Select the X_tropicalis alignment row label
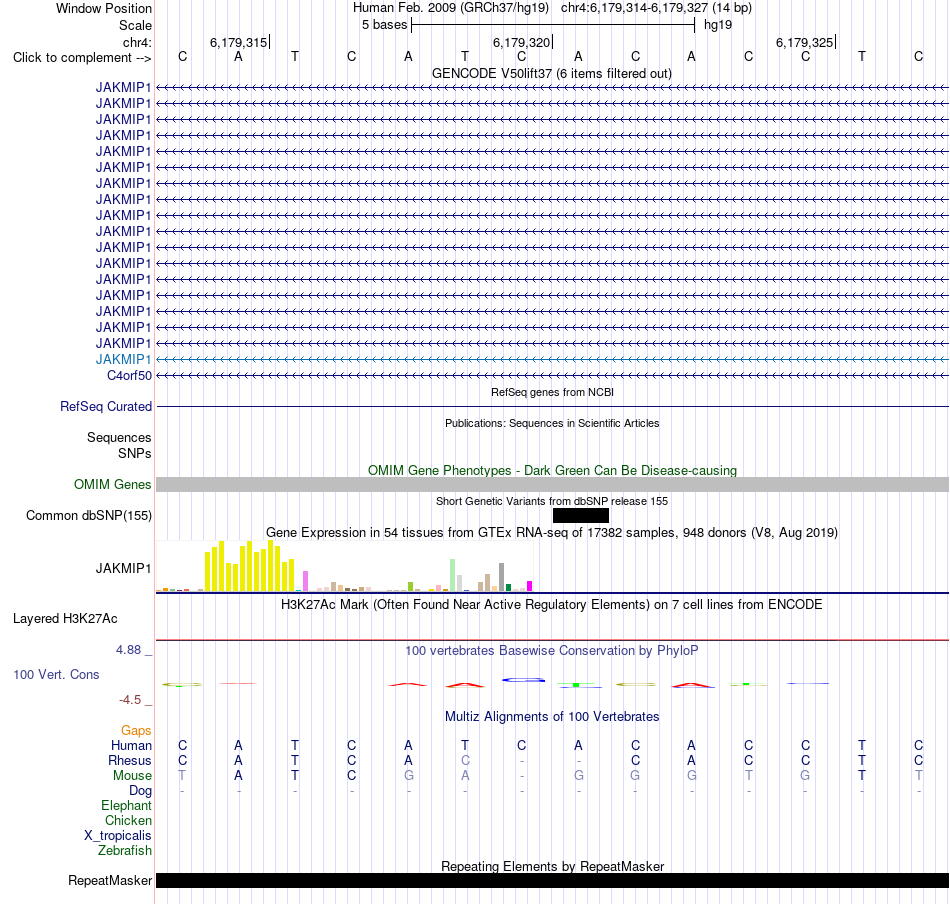 (118, 836)
